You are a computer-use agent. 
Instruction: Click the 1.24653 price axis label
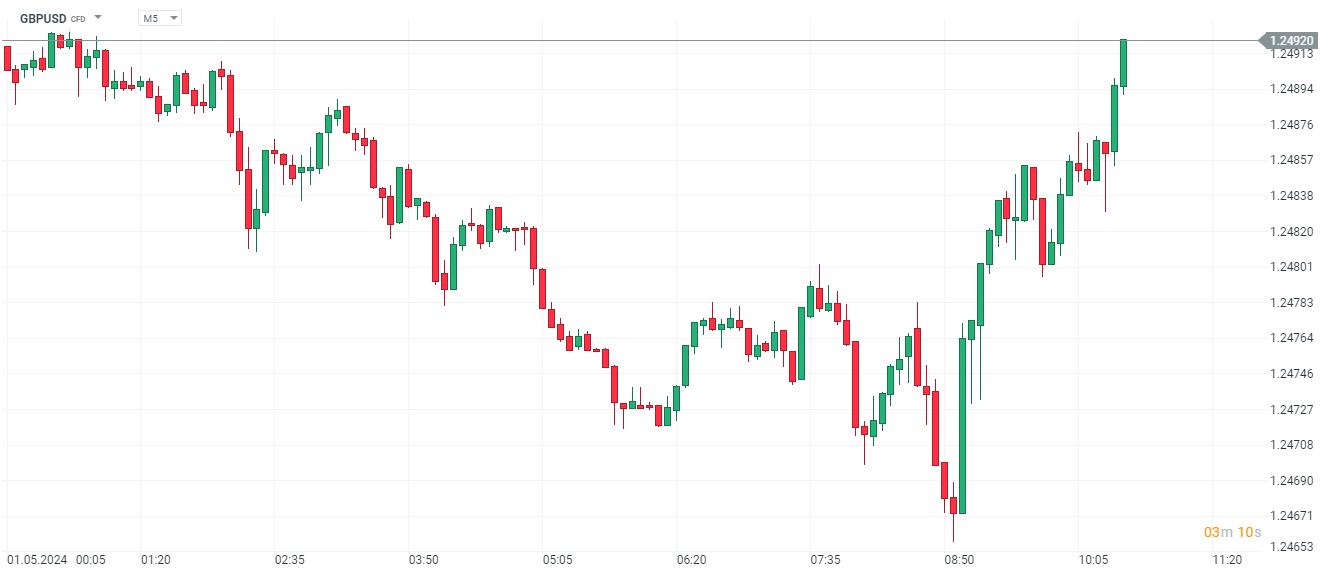pyautogui.click(x=1291, y=547)
